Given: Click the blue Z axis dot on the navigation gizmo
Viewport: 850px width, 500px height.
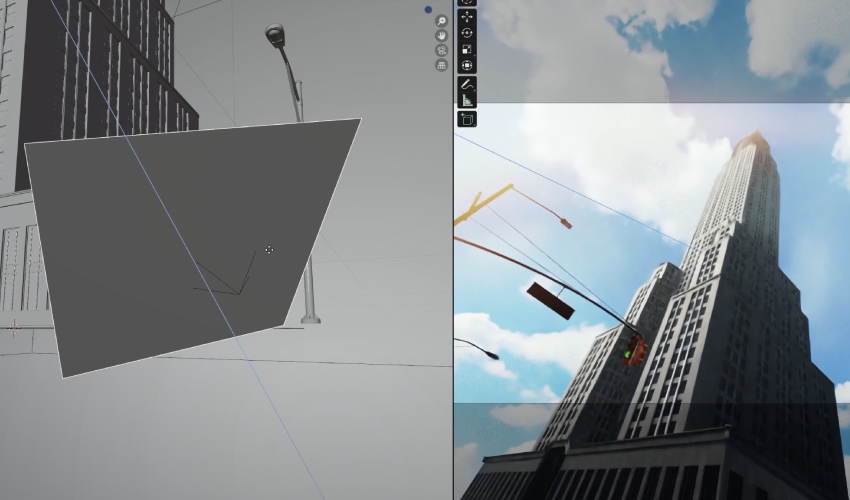Looking at the screenshot, I should (428, 10).
